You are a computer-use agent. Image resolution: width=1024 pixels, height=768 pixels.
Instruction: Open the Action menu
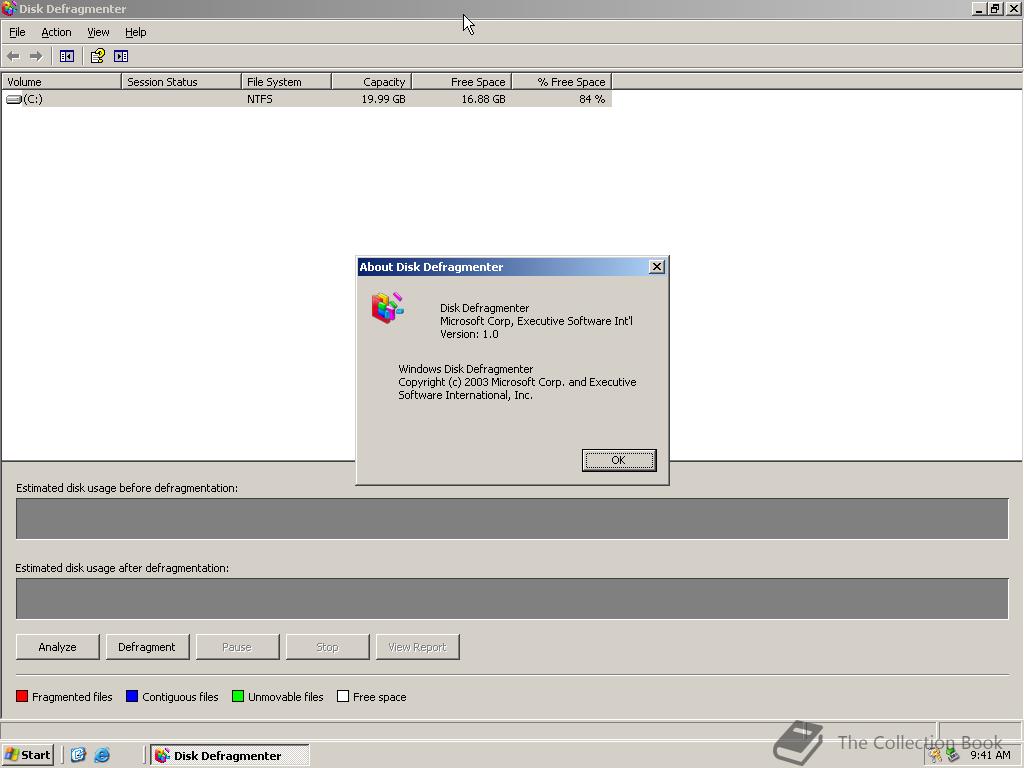(56, 32)
